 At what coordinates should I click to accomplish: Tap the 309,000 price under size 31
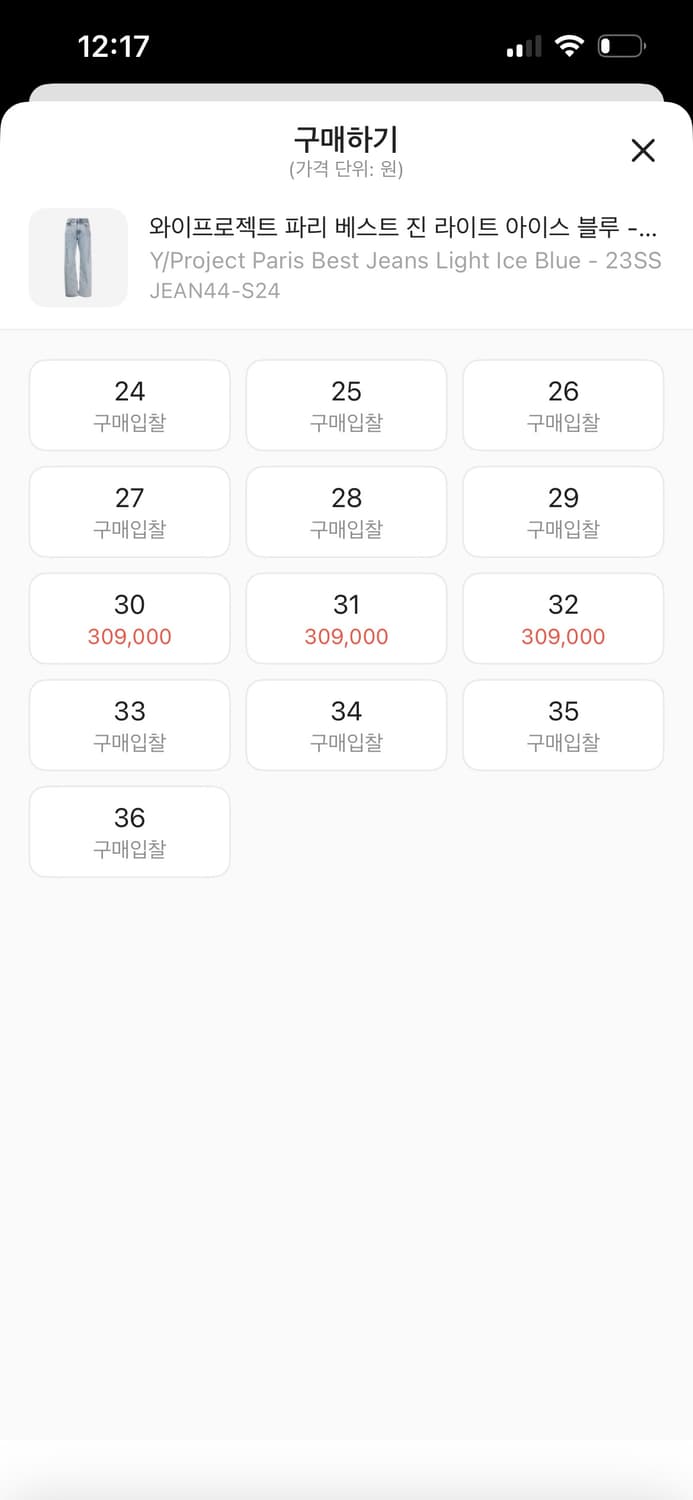346,637
